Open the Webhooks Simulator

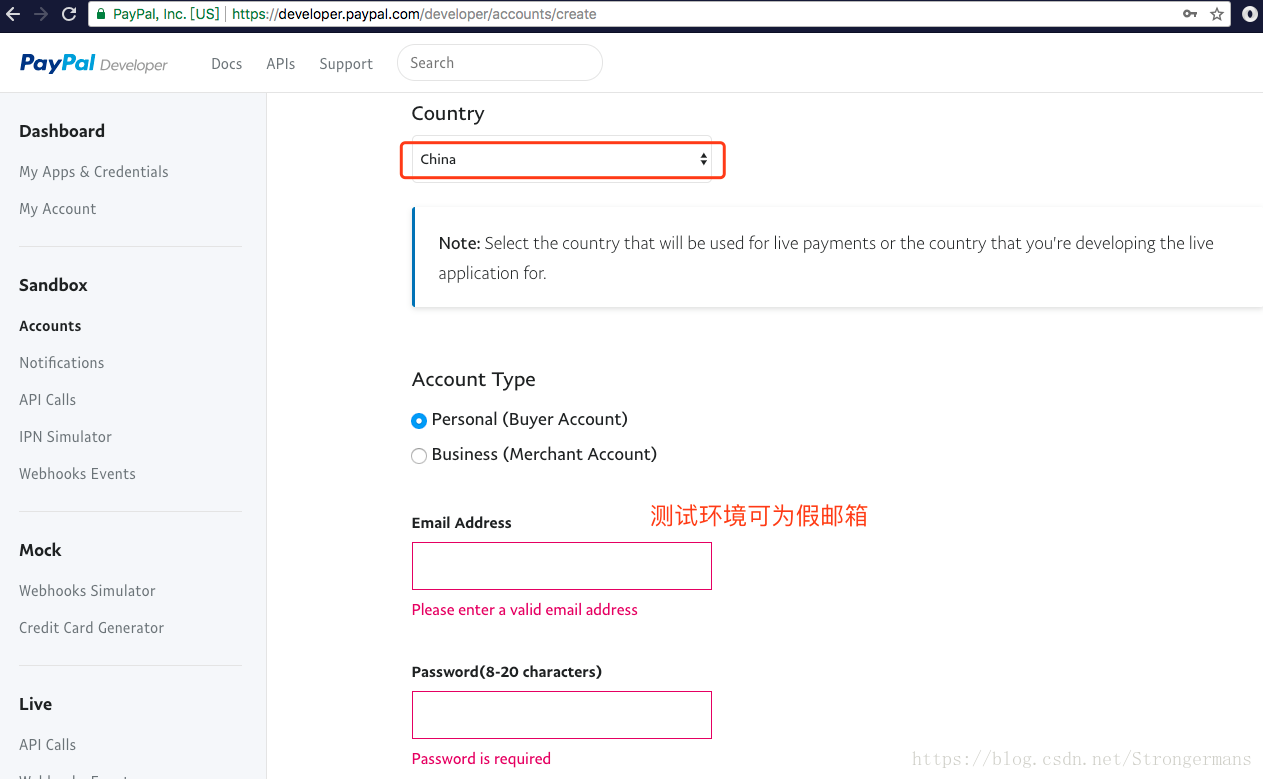pos(87,591)
